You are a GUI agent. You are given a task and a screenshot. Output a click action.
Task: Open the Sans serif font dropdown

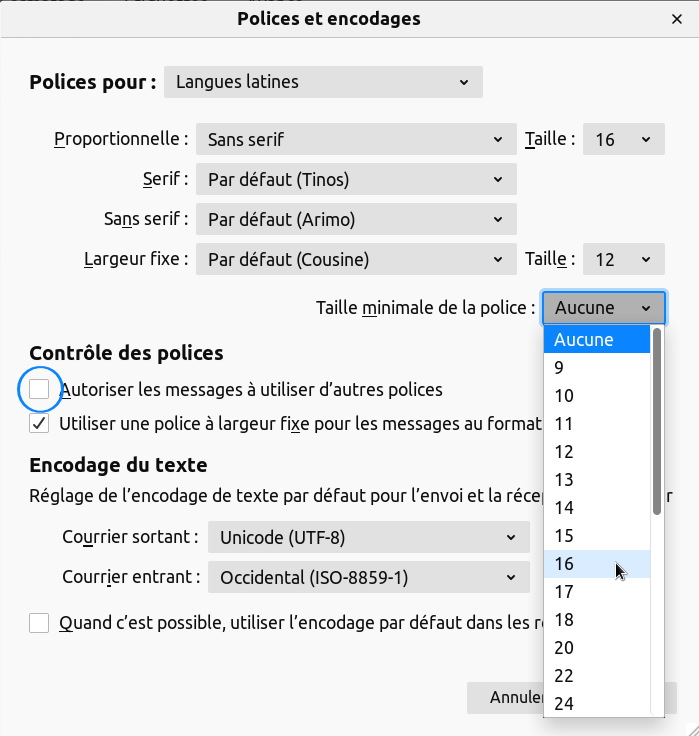point(356,220)
